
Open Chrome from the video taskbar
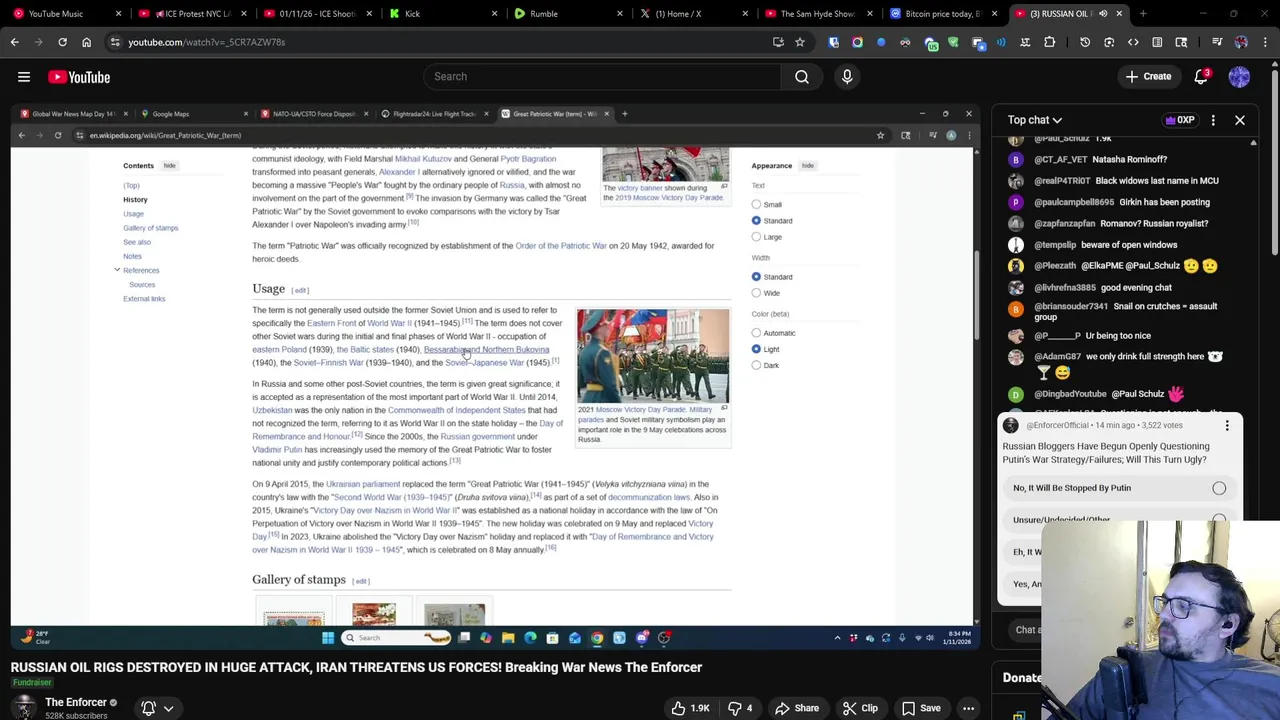click(x=597, y=638)
